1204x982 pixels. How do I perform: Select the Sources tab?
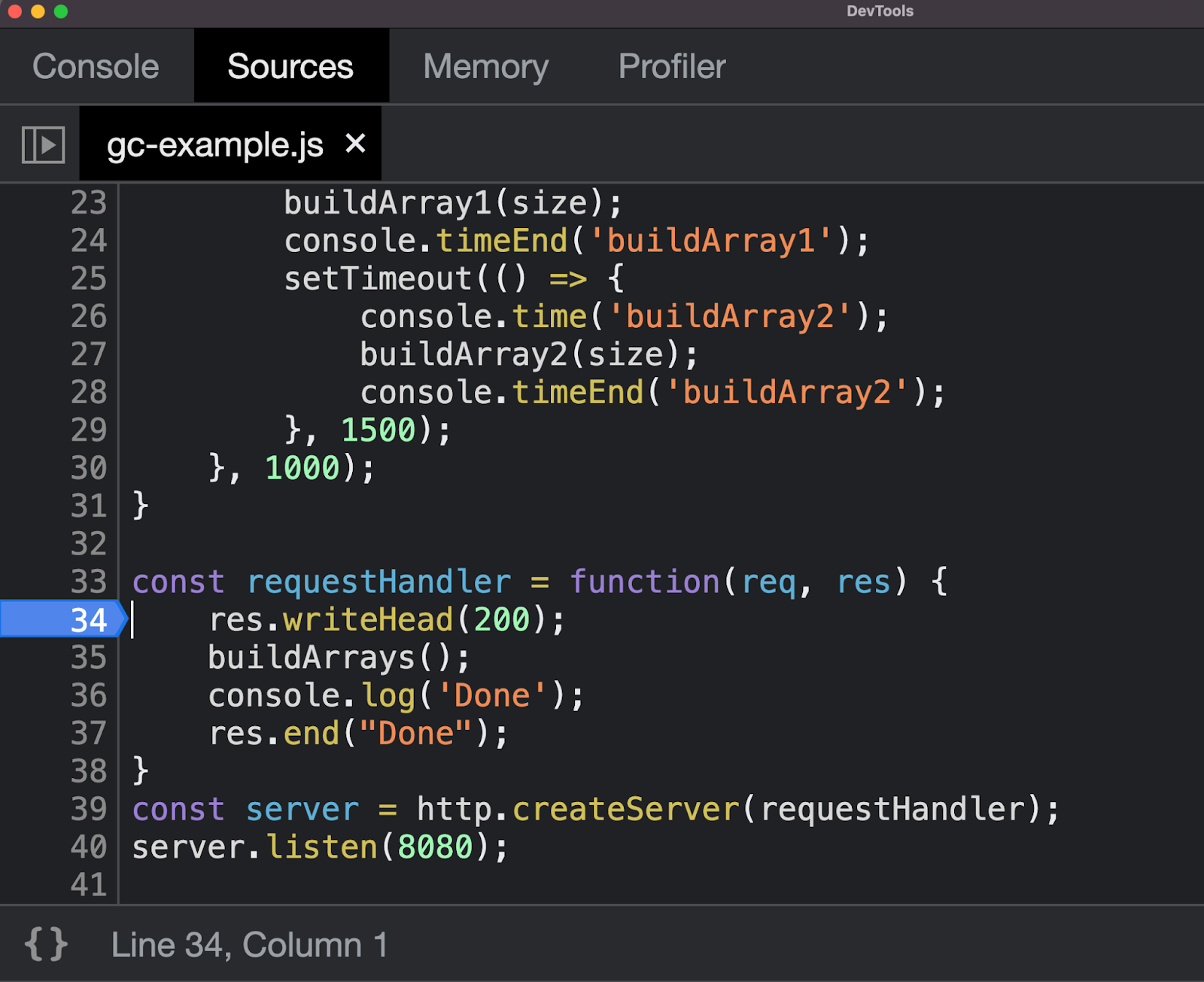point(290,66)
